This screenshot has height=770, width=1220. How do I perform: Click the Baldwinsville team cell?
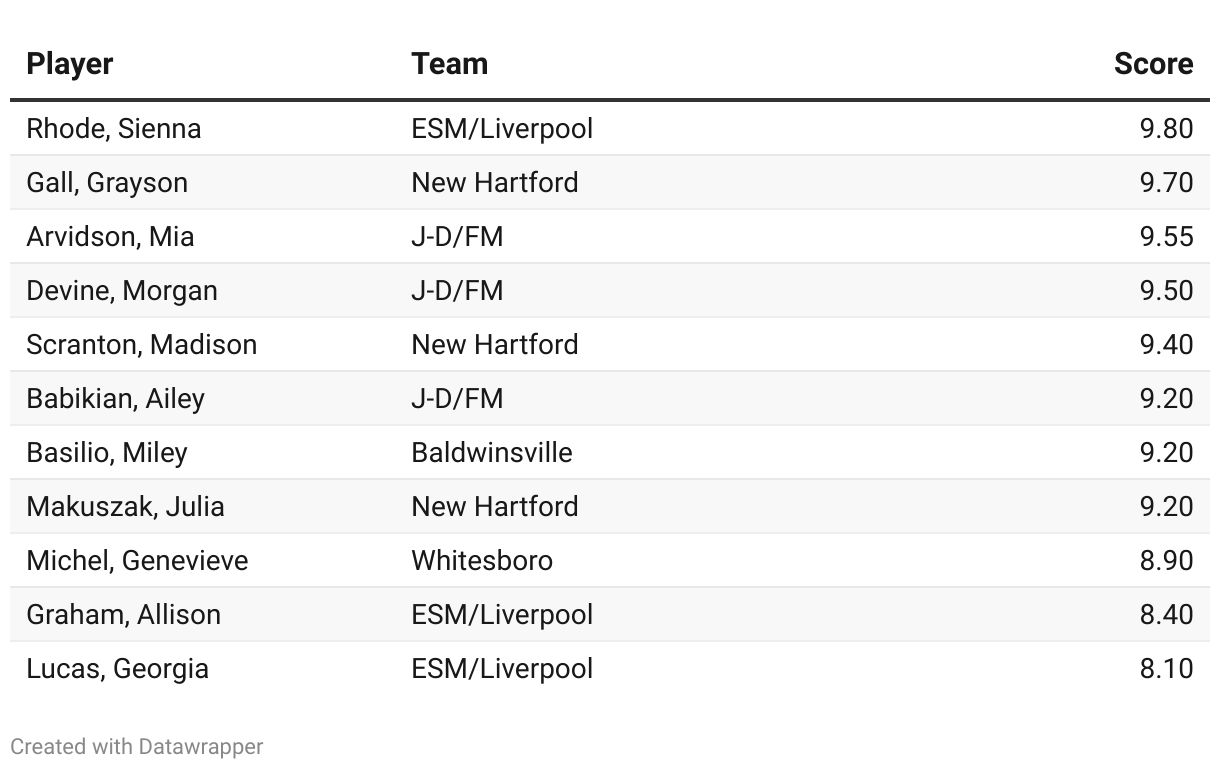(x=492, y=453)
